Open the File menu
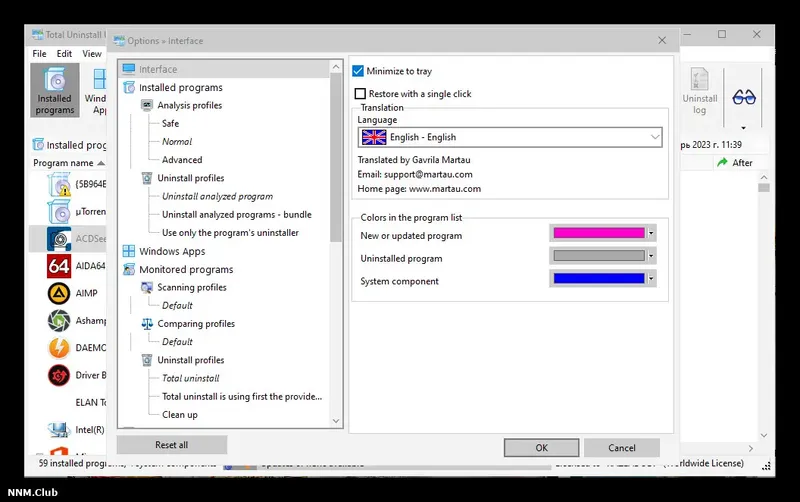The height and width of the screenshot is (502, 800). [39, 54]
